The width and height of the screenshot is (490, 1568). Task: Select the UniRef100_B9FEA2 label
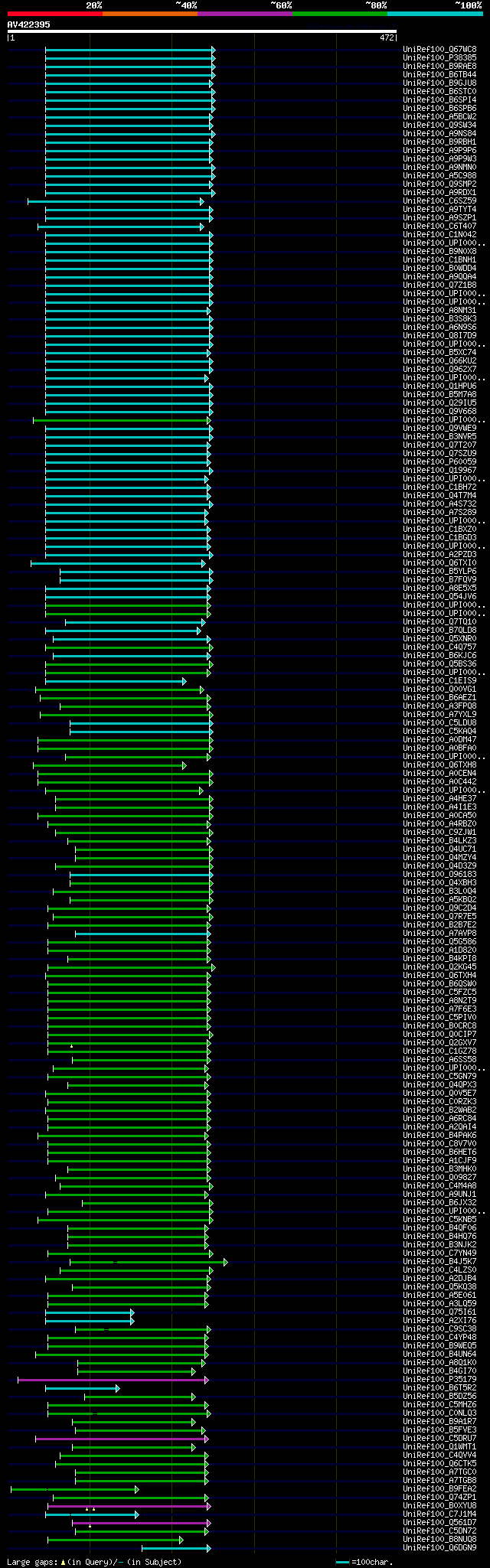coord(439,1489)
